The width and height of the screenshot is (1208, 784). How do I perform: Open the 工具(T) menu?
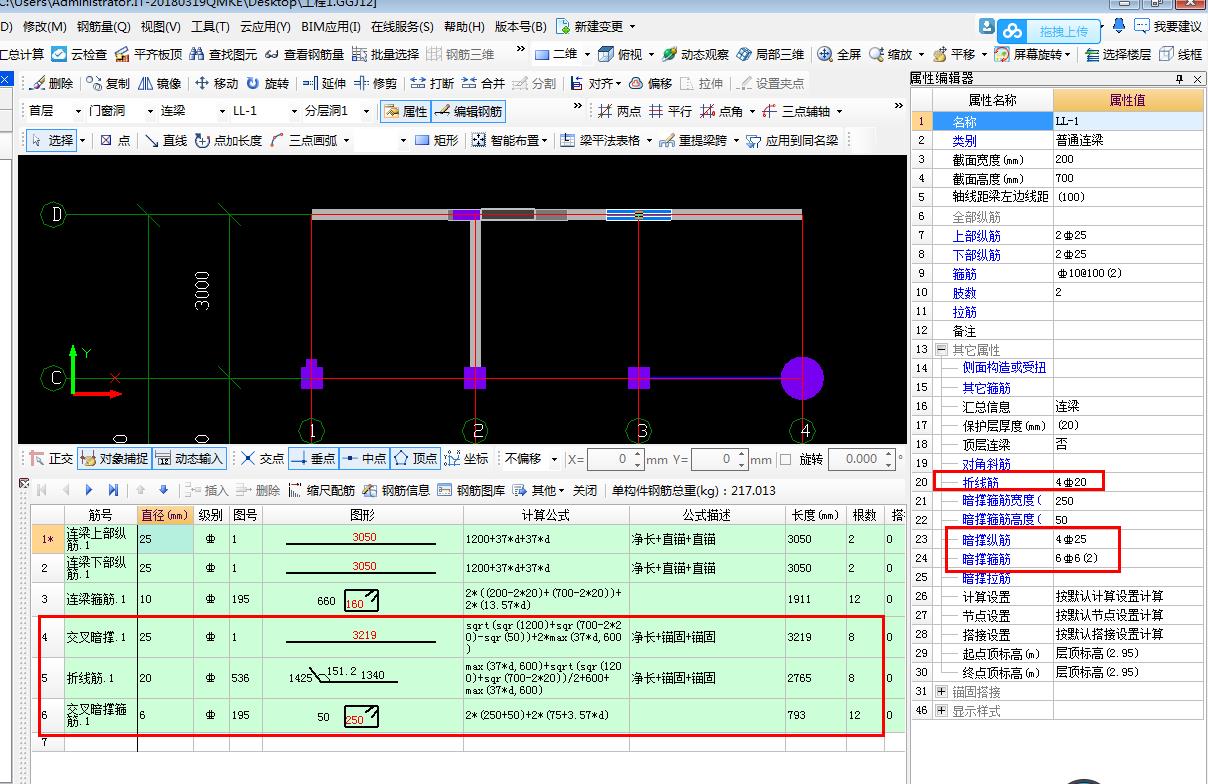tap(210, 26)
